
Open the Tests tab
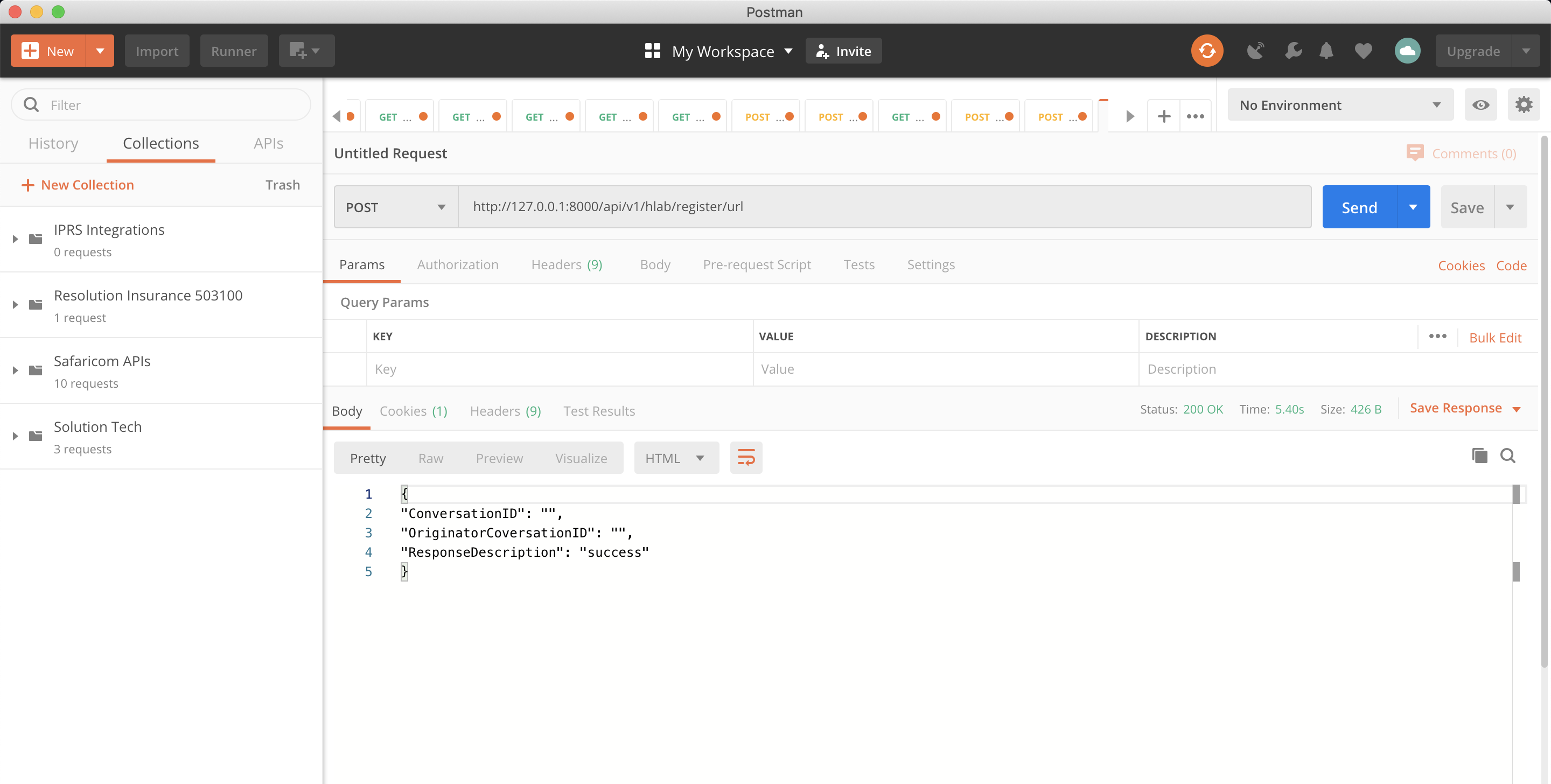(858, 264)
